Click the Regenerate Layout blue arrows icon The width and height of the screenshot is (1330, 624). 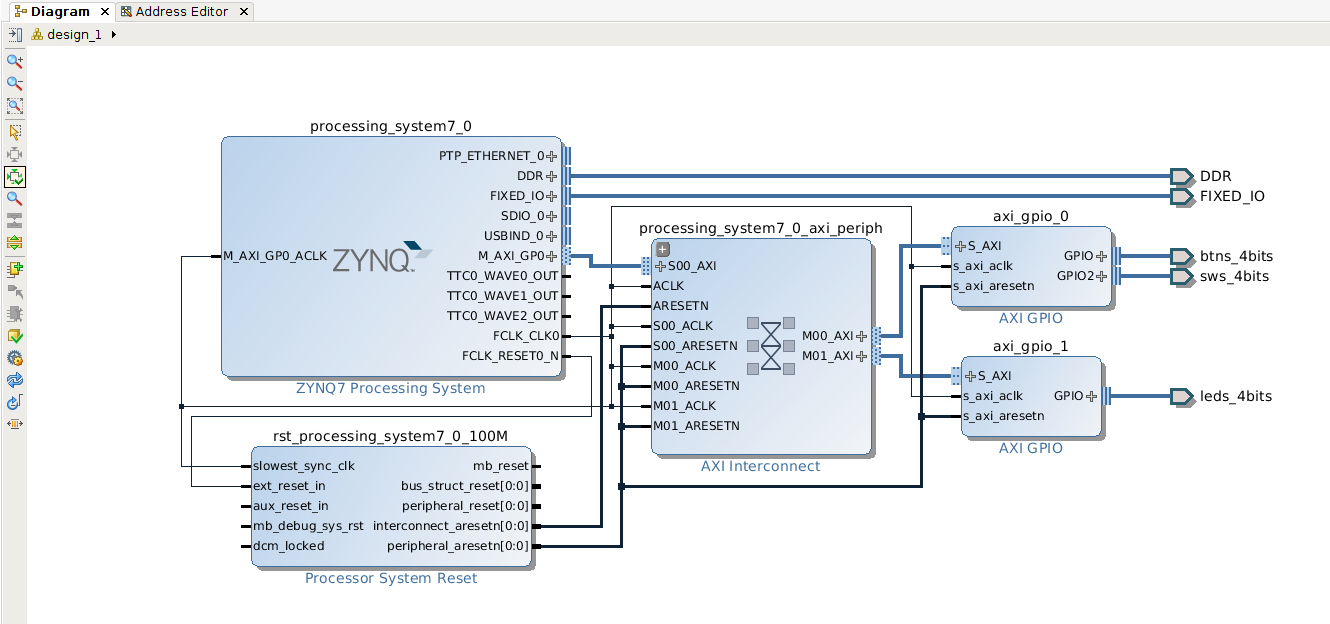click(15, 380)
